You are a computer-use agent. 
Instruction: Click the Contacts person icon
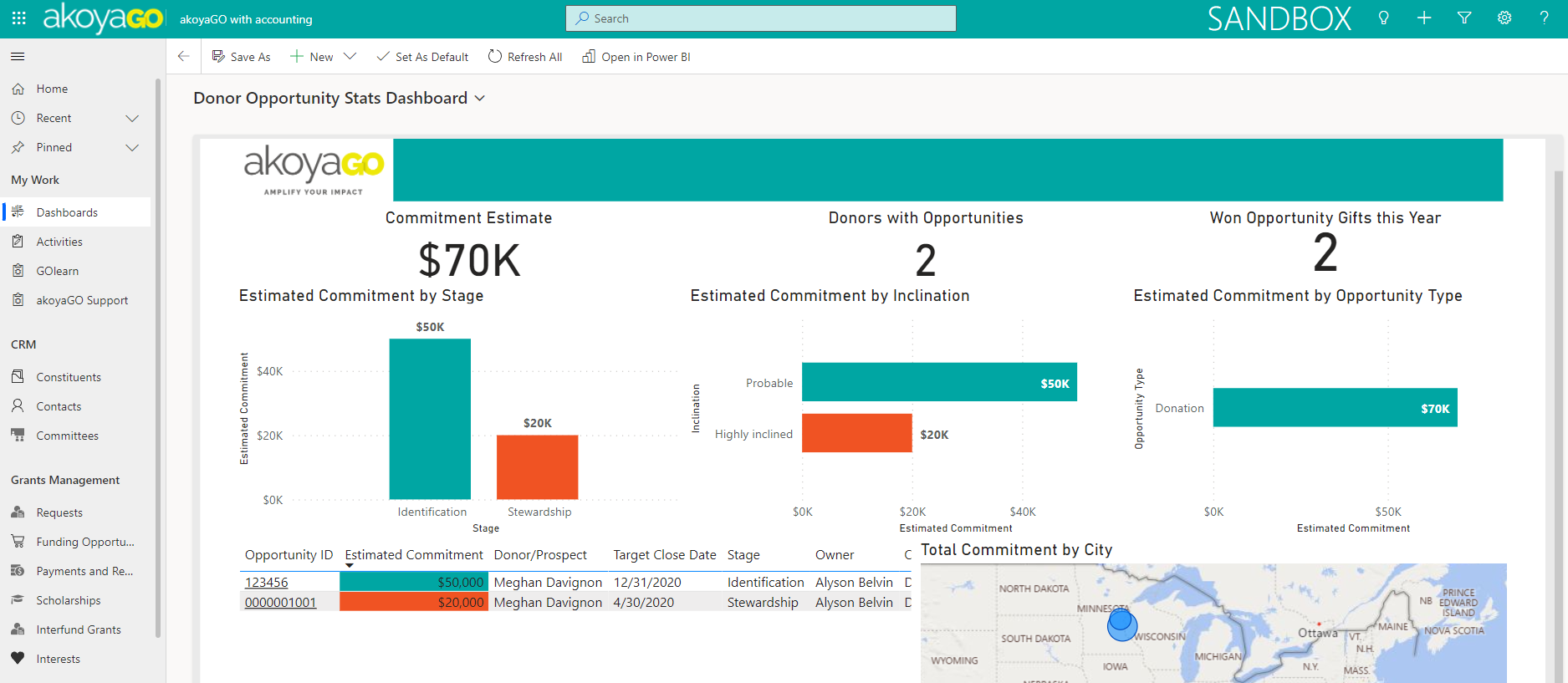click(x=18, y=406)
